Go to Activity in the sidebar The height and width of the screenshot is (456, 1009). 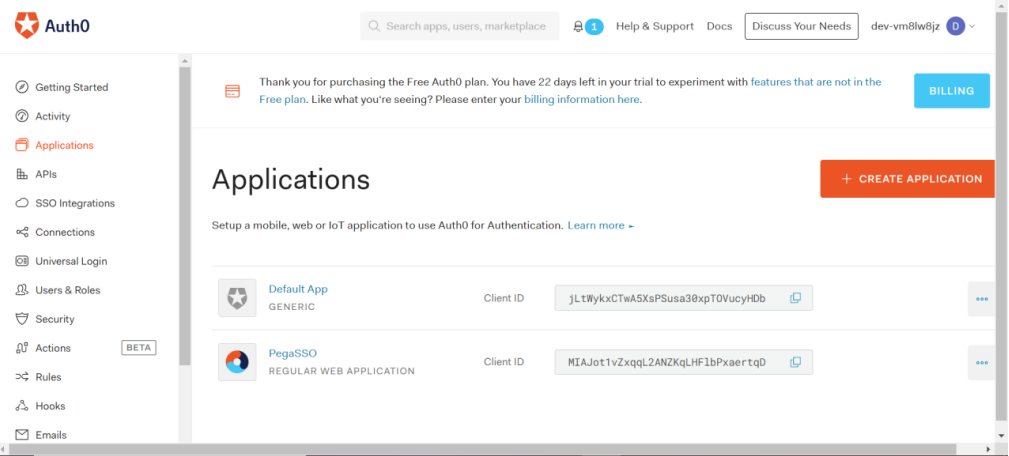[x=53, y=116]
